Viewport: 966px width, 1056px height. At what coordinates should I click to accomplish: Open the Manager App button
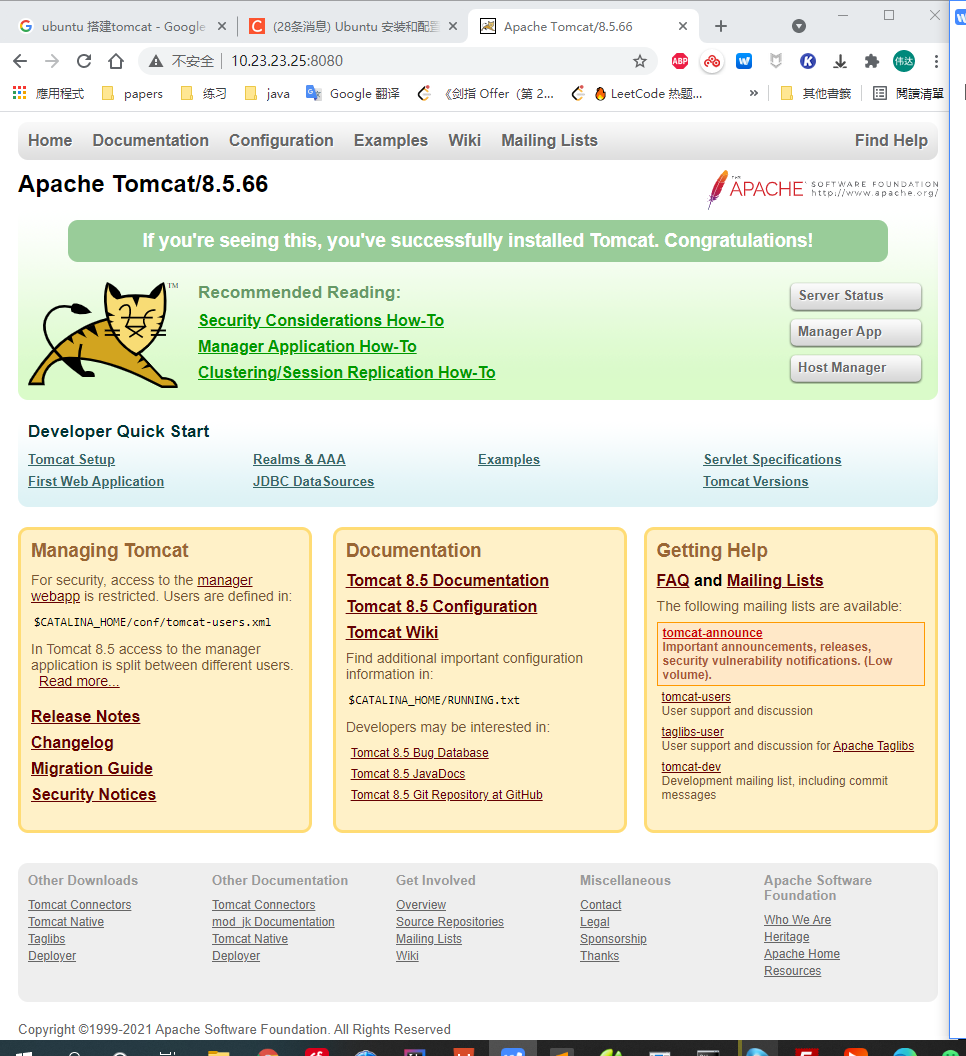856,332
